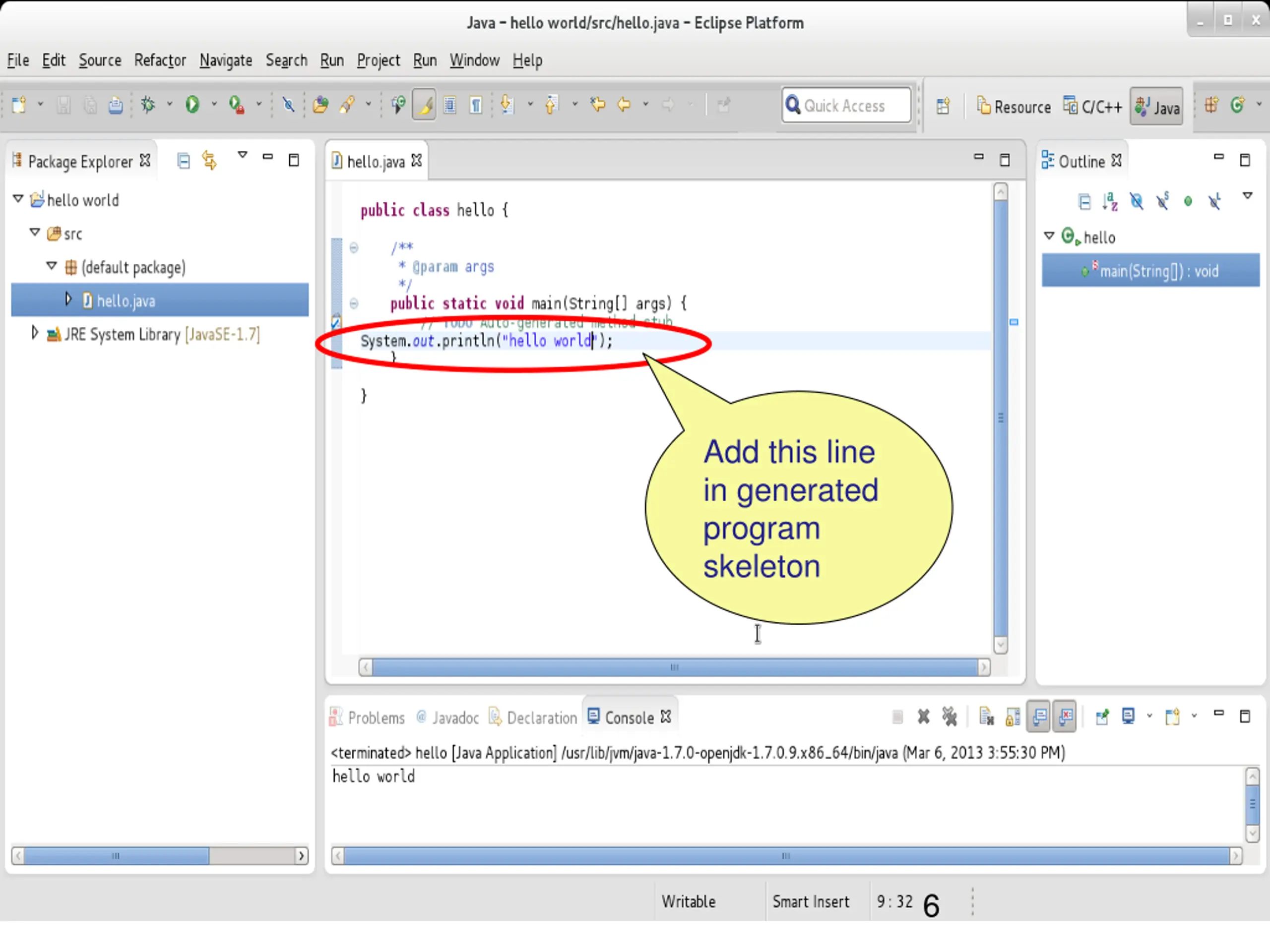This screenshot has width=1270, height=952.
Task: Collapse All in Outline view
Action: click(1084, 202)
